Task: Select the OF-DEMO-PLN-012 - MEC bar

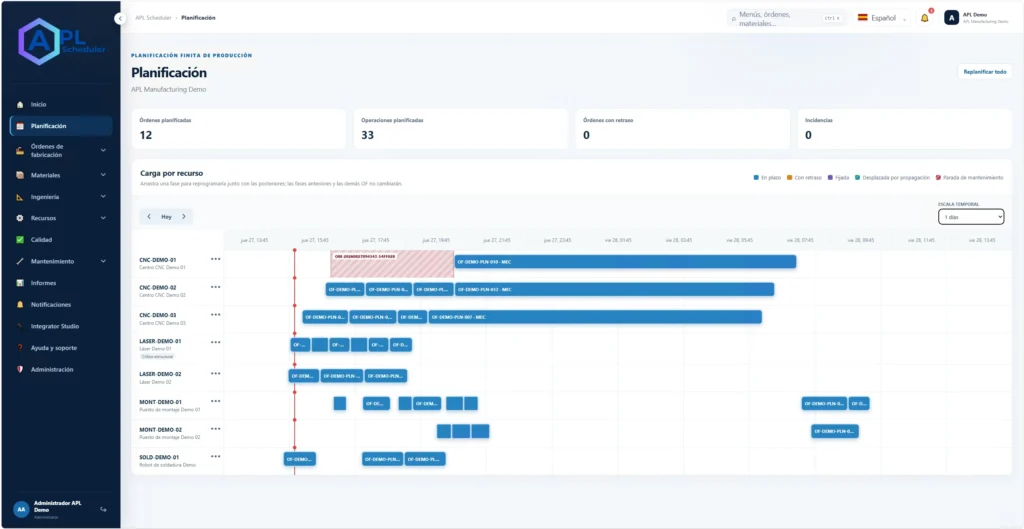Action: click(615, 289)
